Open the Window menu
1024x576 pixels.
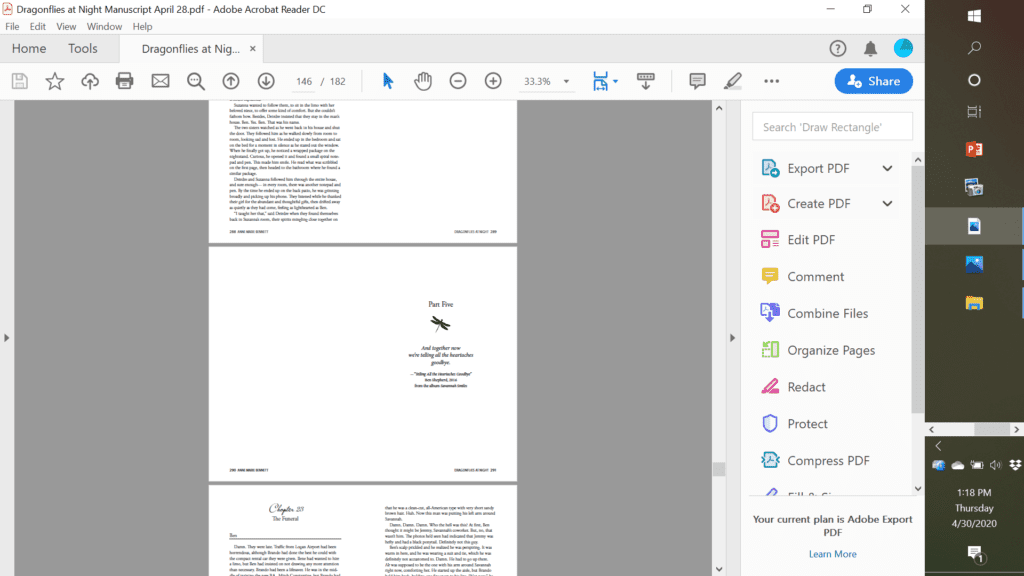(104, 27)
